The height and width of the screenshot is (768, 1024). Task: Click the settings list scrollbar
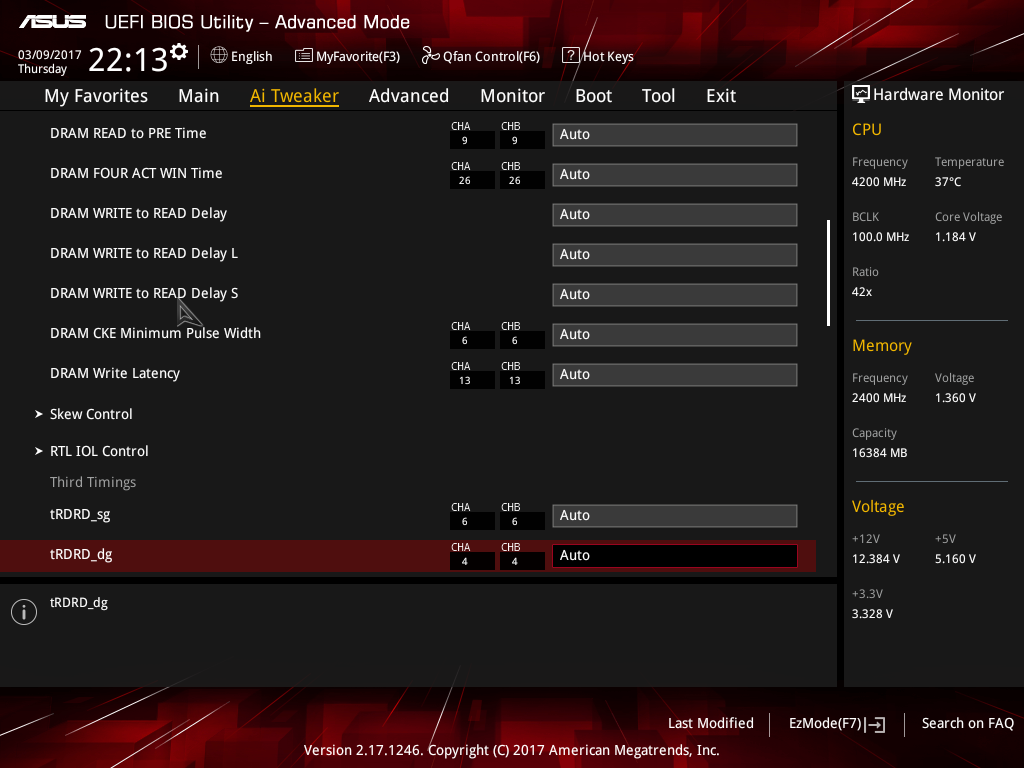[828, 273]
